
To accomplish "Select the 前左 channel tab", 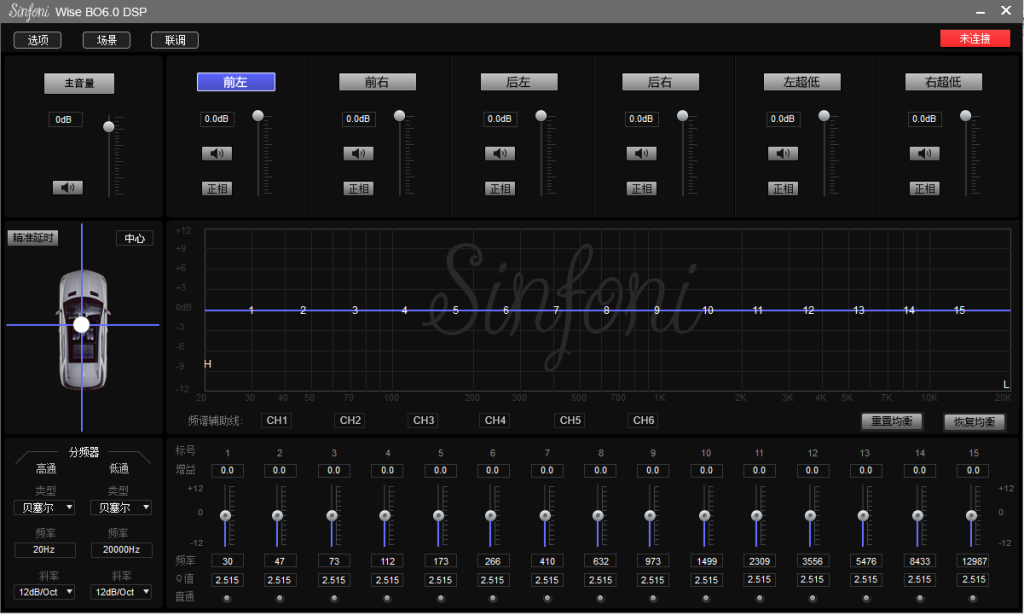I will 236,82.
